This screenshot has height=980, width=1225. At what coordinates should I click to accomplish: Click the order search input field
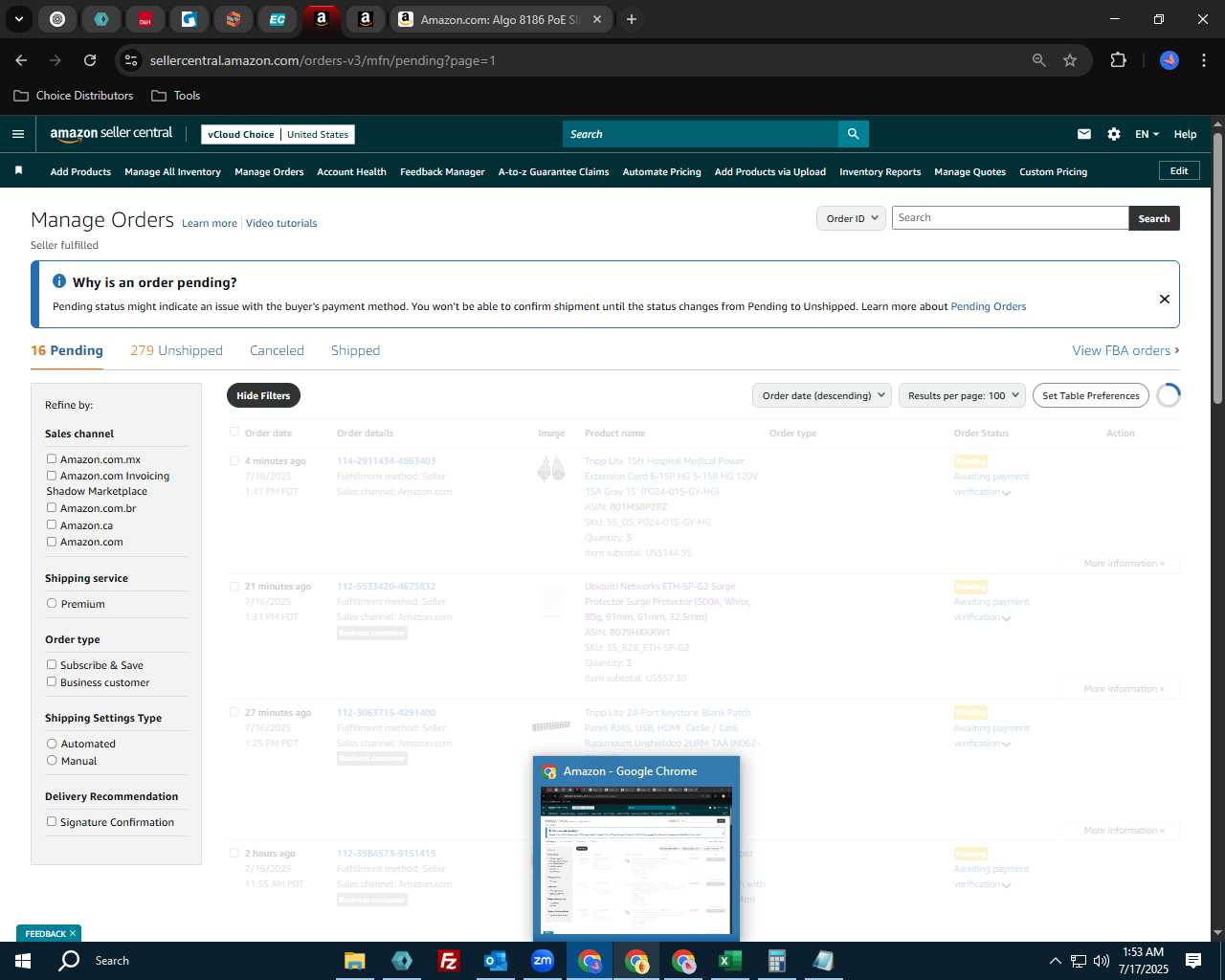pos(1010,218)
